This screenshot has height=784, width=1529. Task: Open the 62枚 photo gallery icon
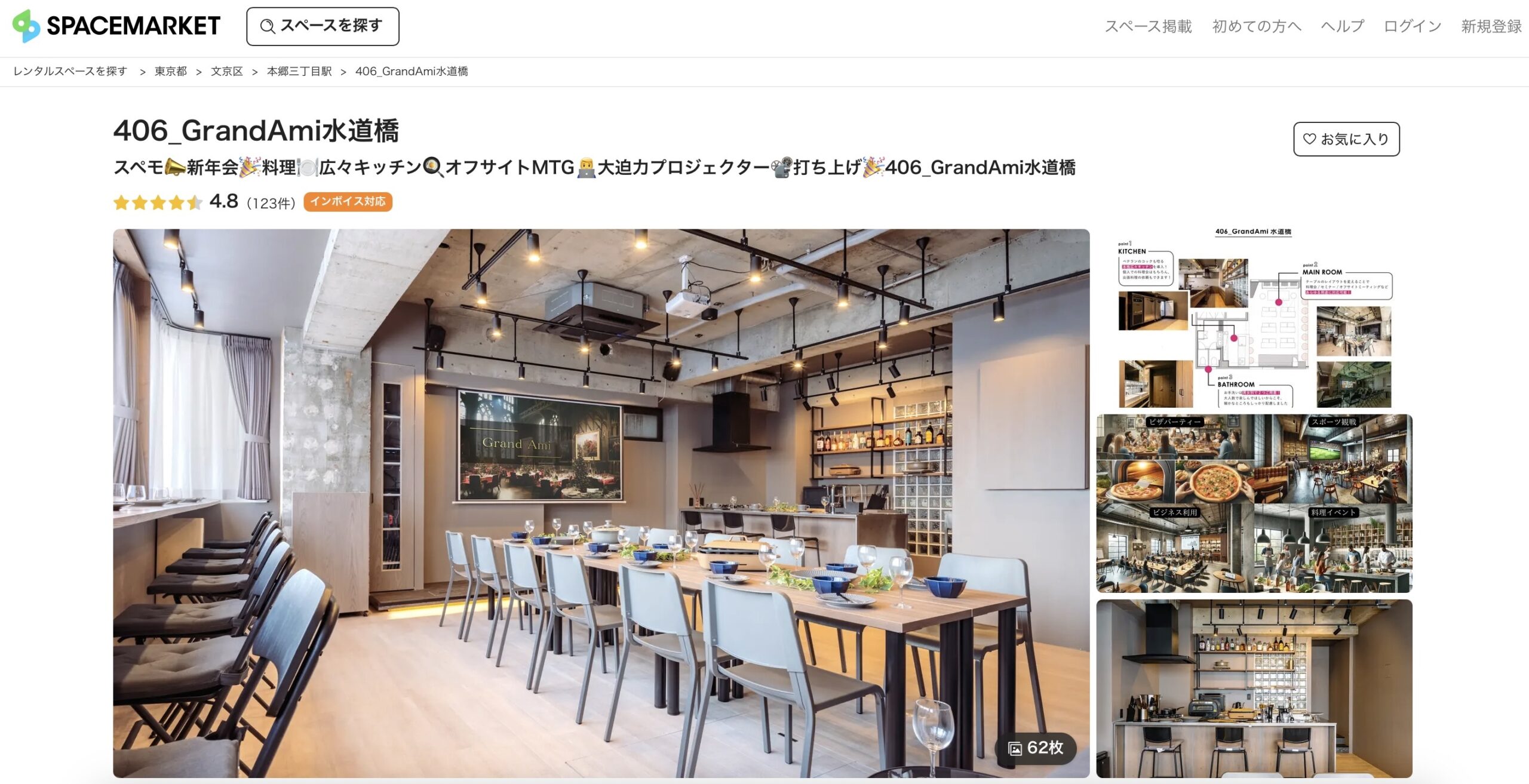pos(1015,748)
